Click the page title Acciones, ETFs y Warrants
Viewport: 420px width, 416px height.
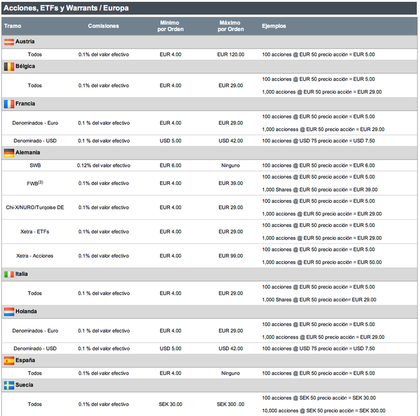point(66,8)
